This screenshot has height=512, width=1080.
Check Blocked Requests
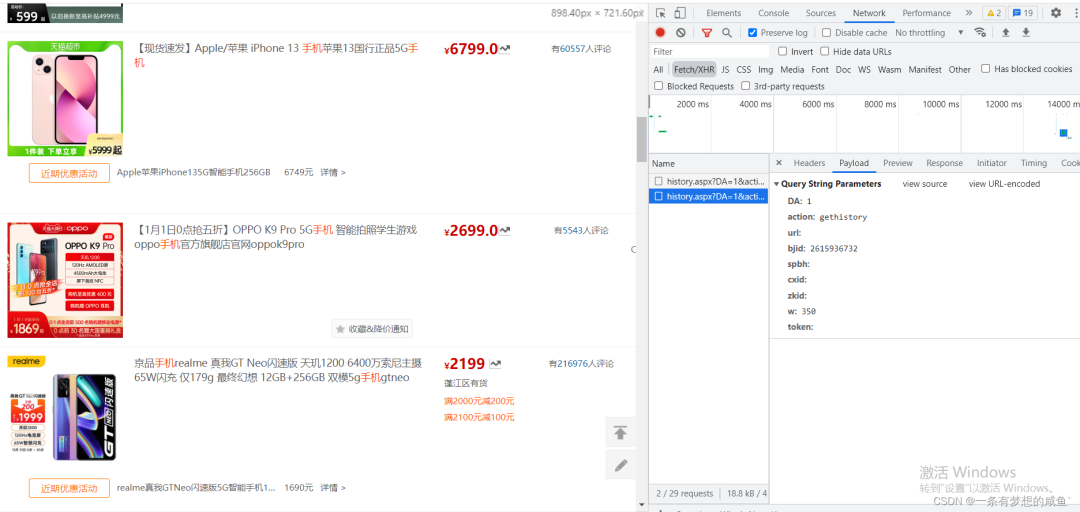click(x=658, y=86)
